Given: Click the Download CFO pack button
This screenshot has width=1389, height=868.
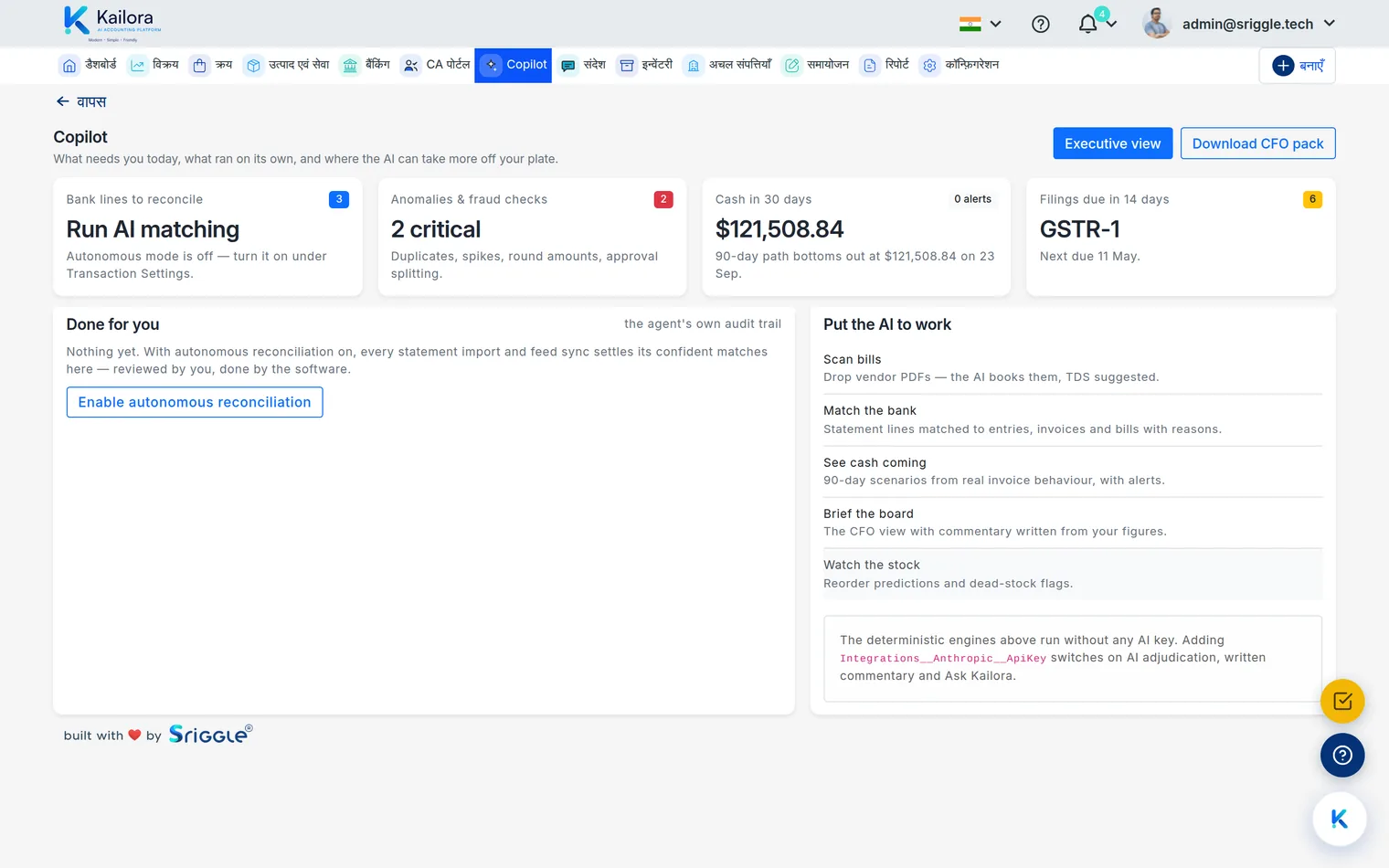Looking at the screenshot, I should point(1257,143).
